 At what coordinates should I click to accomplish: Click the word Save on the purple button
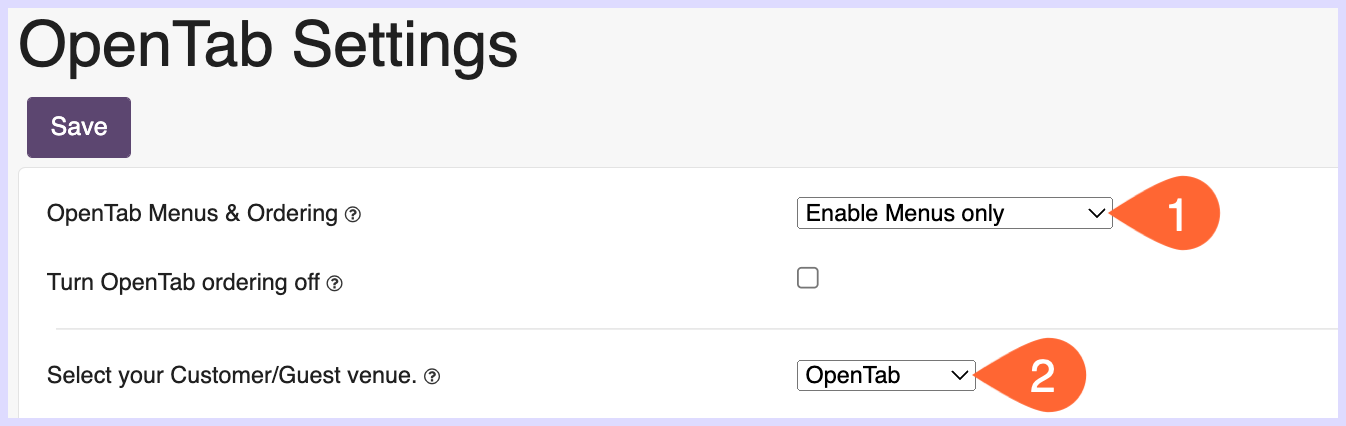point(79,127)
